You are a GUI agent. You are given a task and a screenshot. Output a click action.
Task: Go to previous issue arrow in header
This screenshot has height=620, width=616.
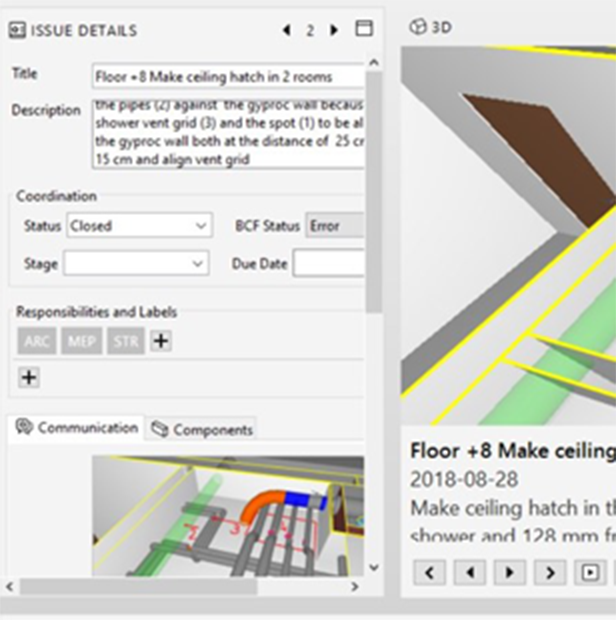pyautogui.click(x=287, y=30)
